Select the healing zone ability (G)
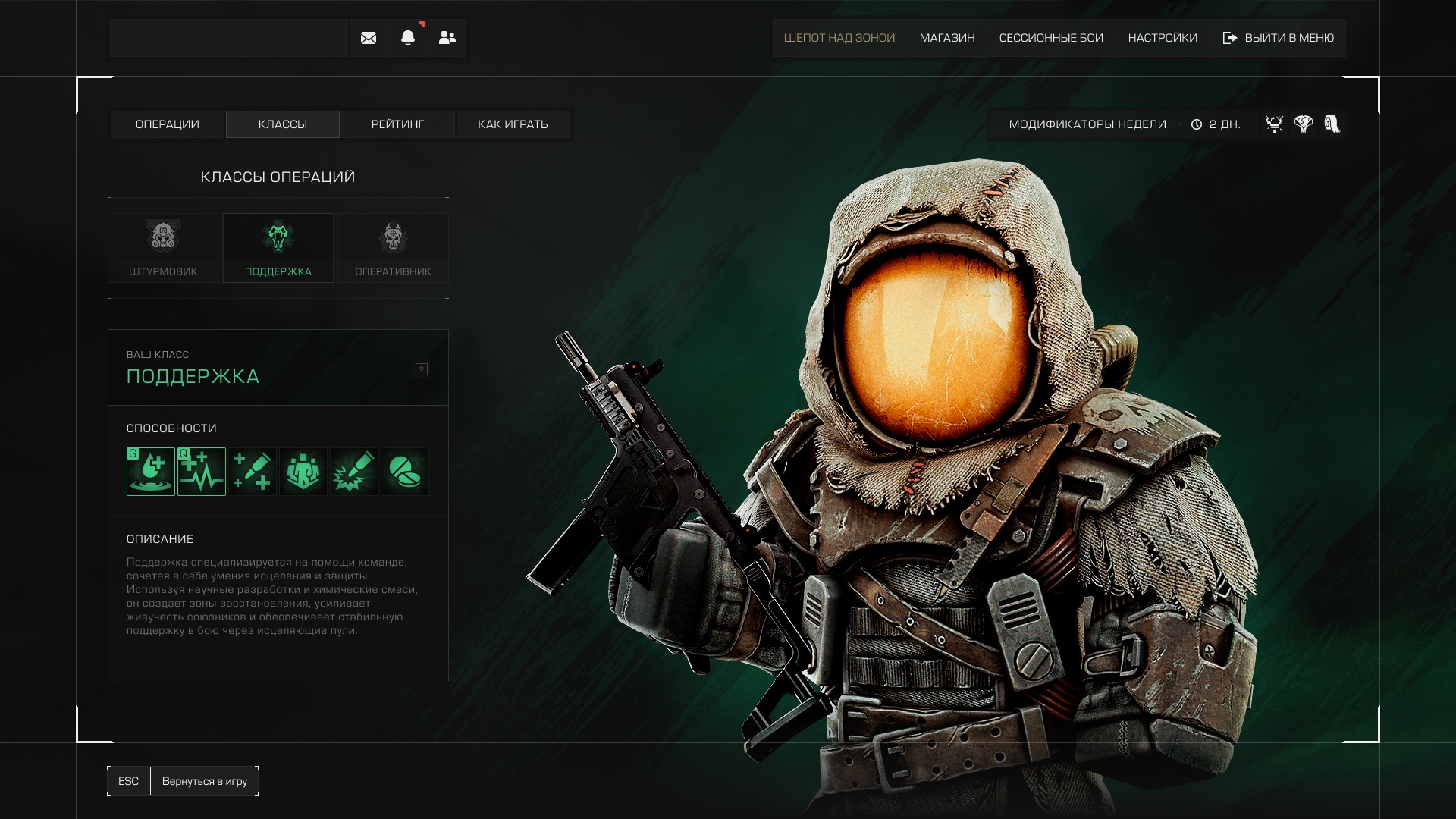Viewport: 1456px width, 819px height. tap(150, 472)
